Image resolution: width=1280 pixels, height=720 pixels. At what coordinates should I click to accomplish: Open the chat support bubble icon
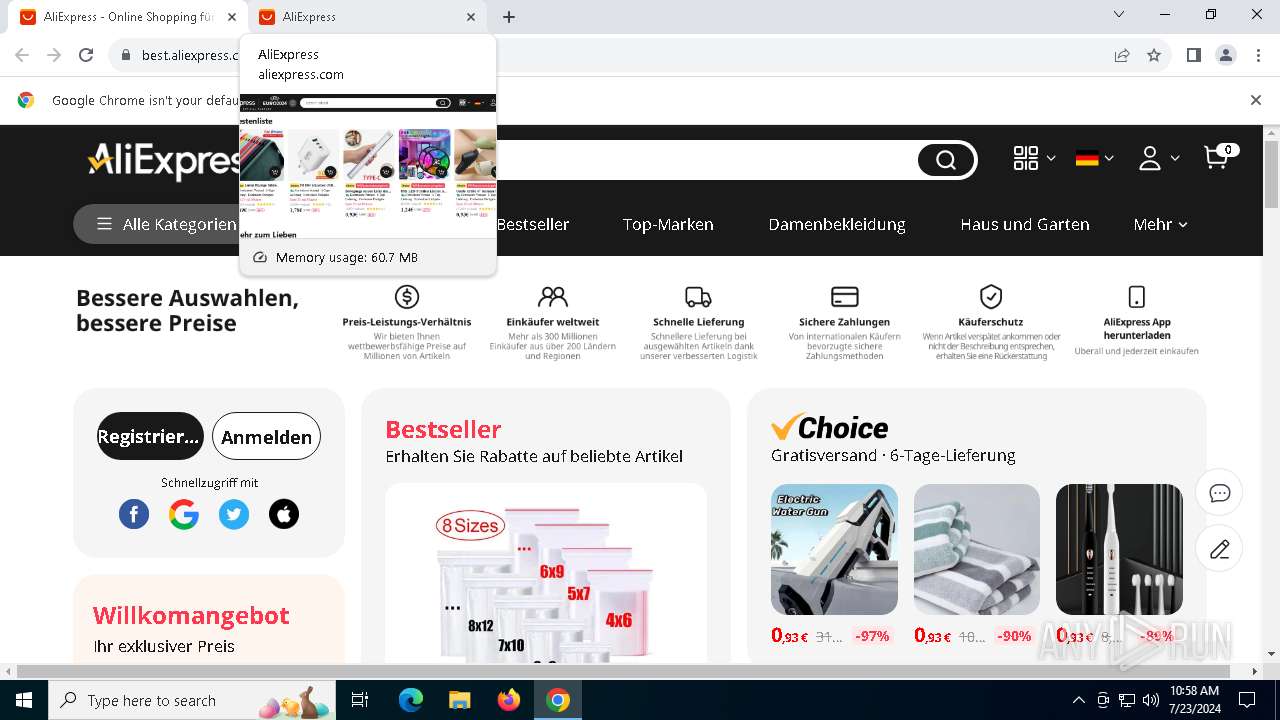[x=1219, y=493]
